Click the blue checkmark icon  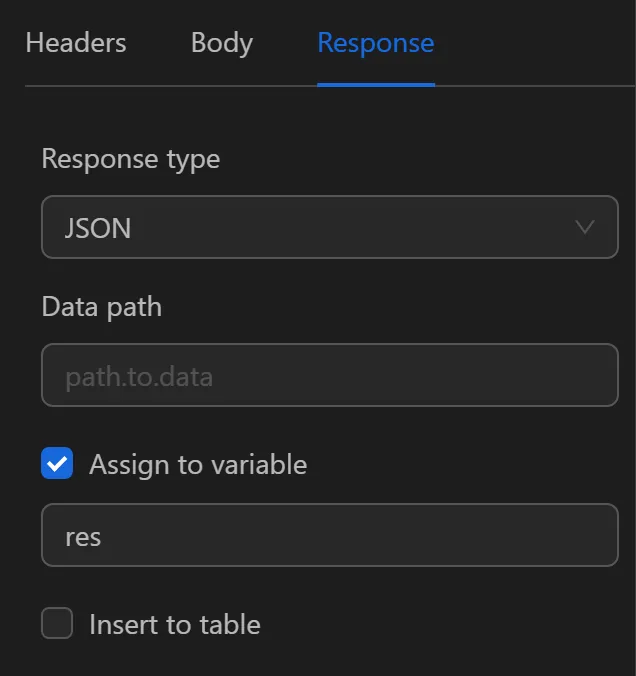57,464
